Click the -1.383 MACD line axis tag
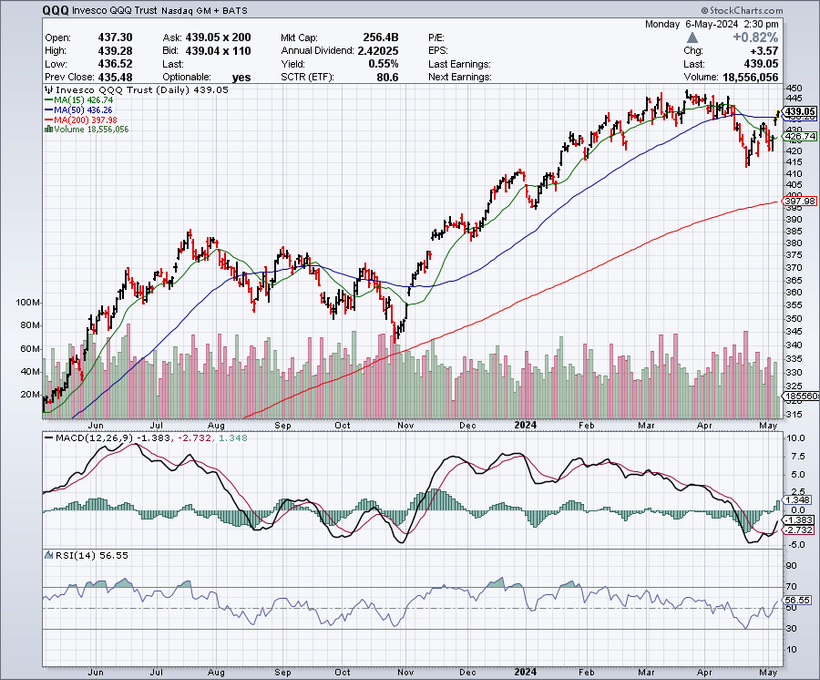Image resolution: width=820 pixels, height=680 pixels. 800,520
